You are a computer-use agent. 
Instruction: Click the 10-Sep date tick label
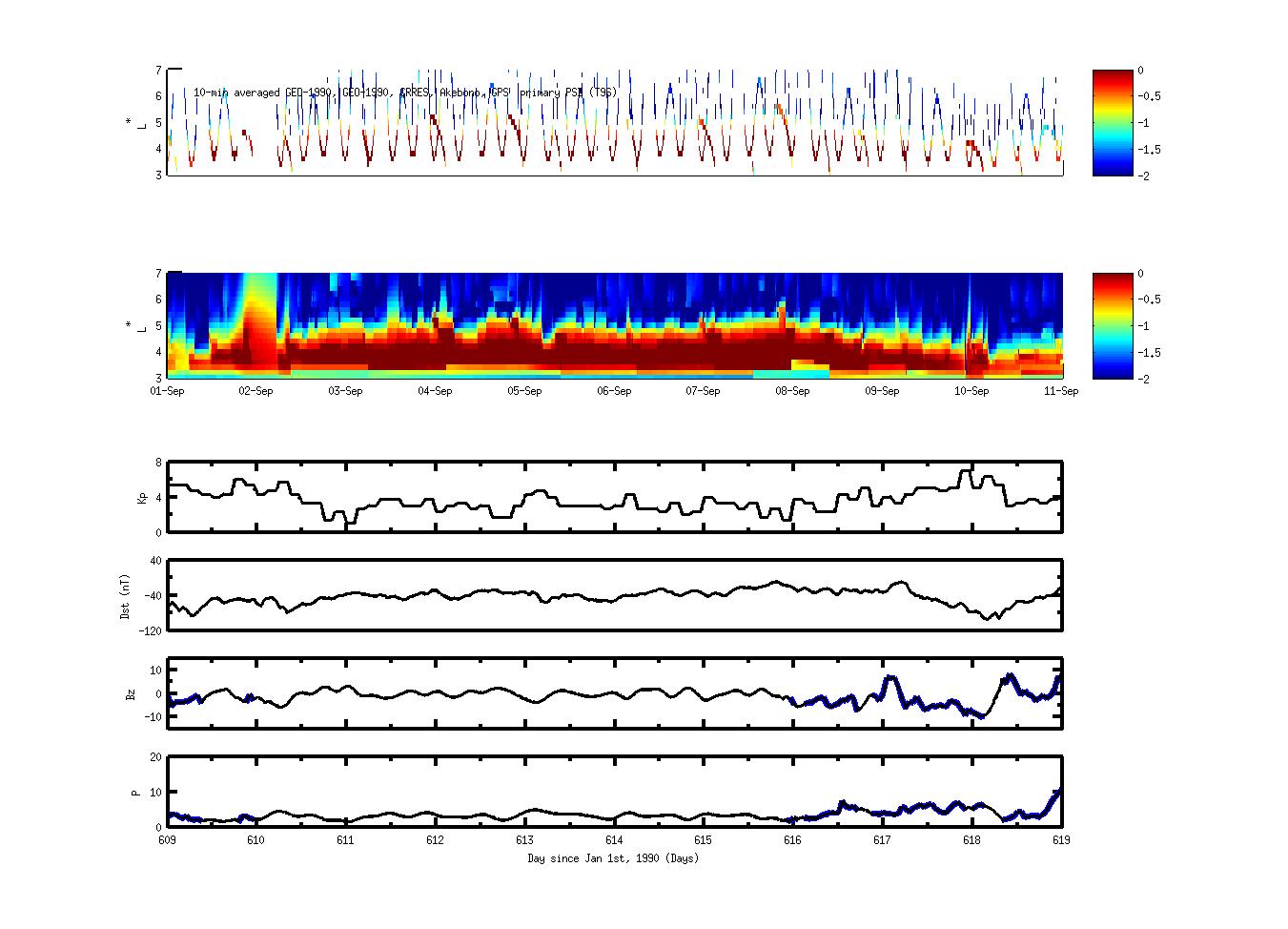(x=971, y=391)
